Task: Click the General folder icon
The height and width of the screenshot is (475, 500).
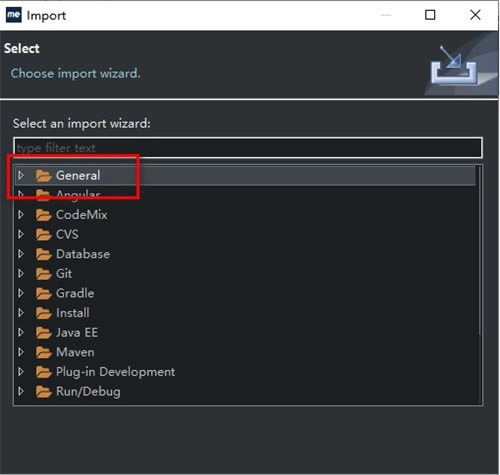Action: pyautogui.click(x=43, y=175)
